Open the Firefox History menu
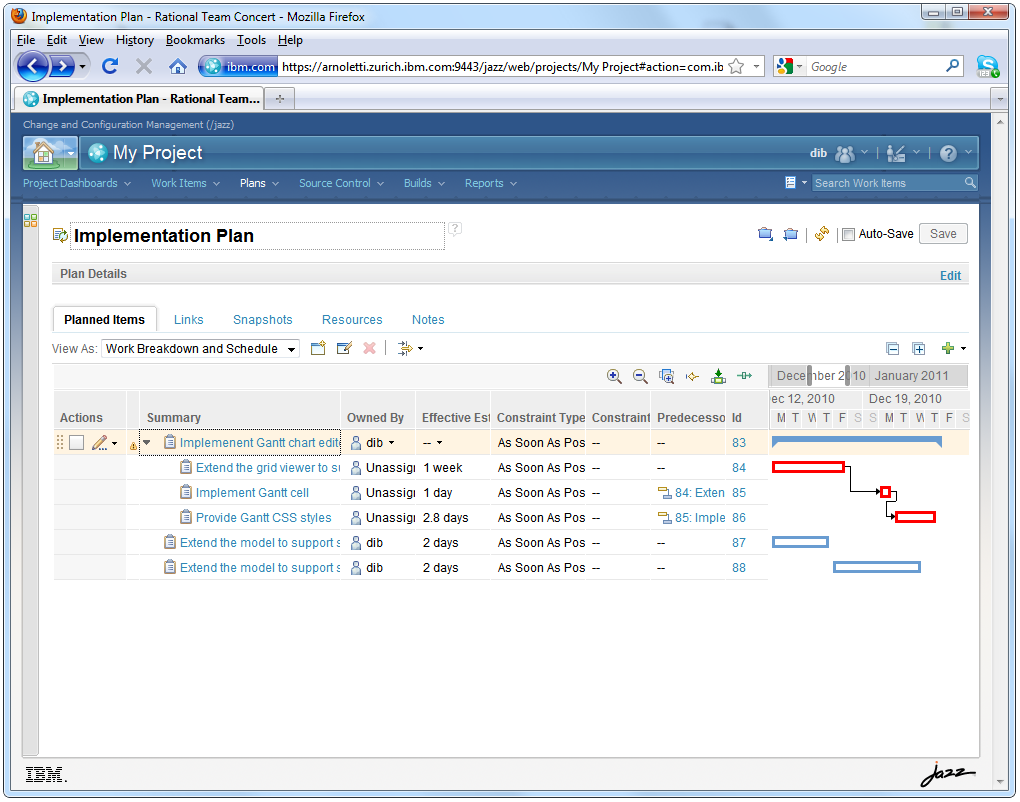The width and height of the screenshot is (1020, 802). tap(135, 40)
